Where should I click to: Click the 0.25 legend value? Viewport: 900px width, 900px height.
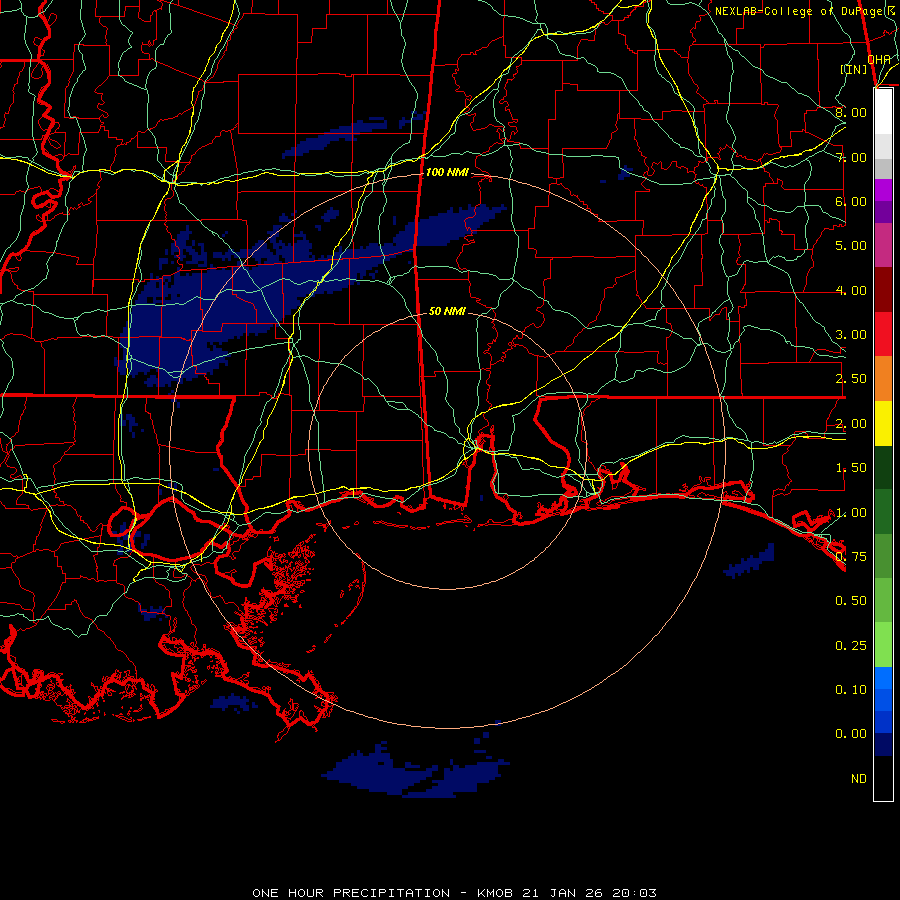pos(851,646)
